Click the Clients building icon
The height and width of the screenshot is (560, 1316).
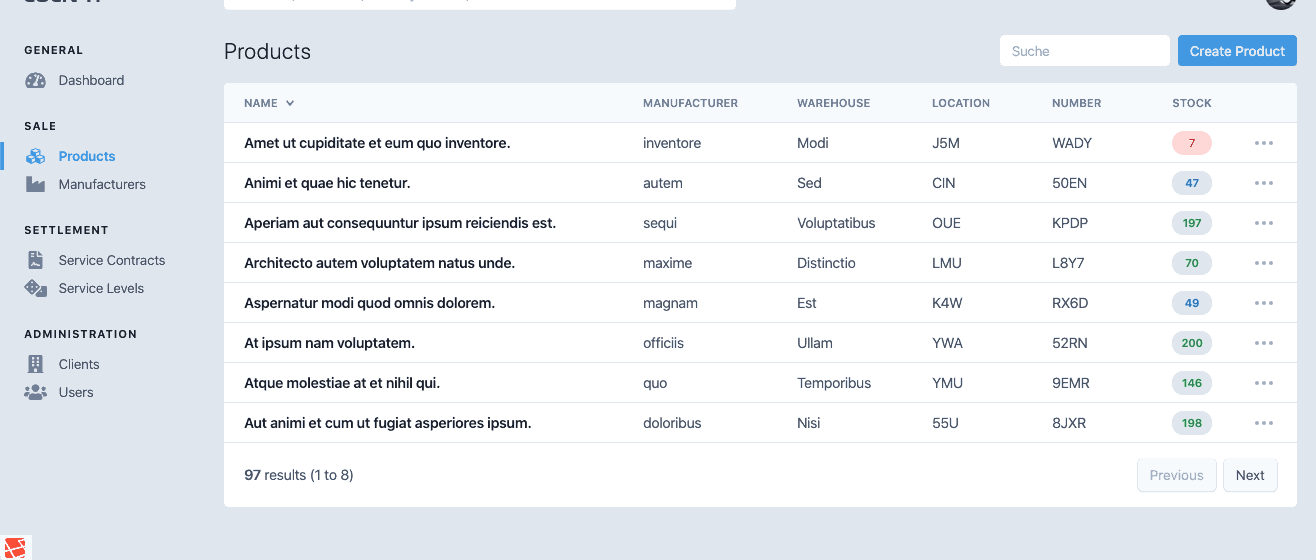35,365
